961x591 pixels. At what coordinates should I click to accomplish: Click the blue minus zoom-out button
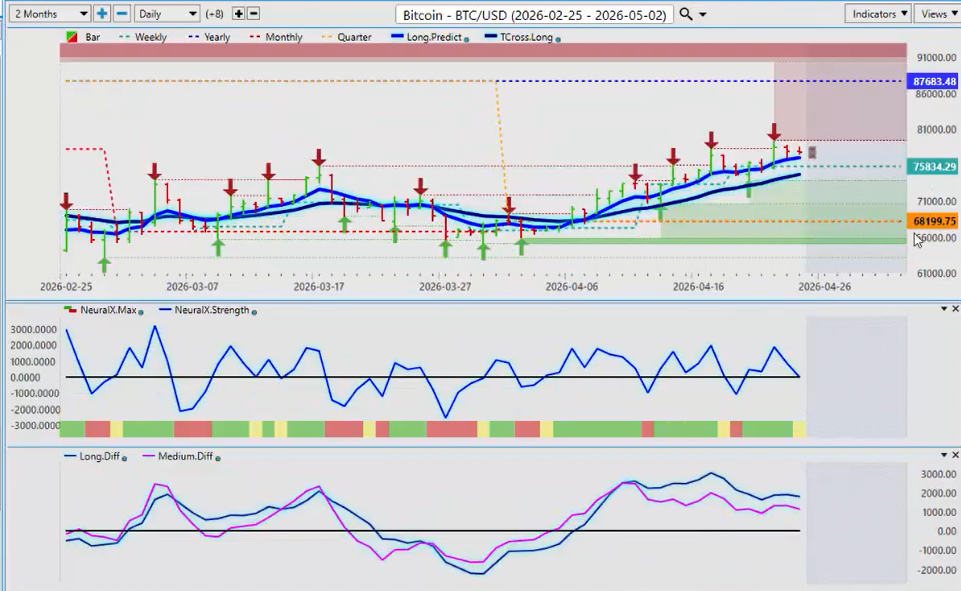pos(121,14)
